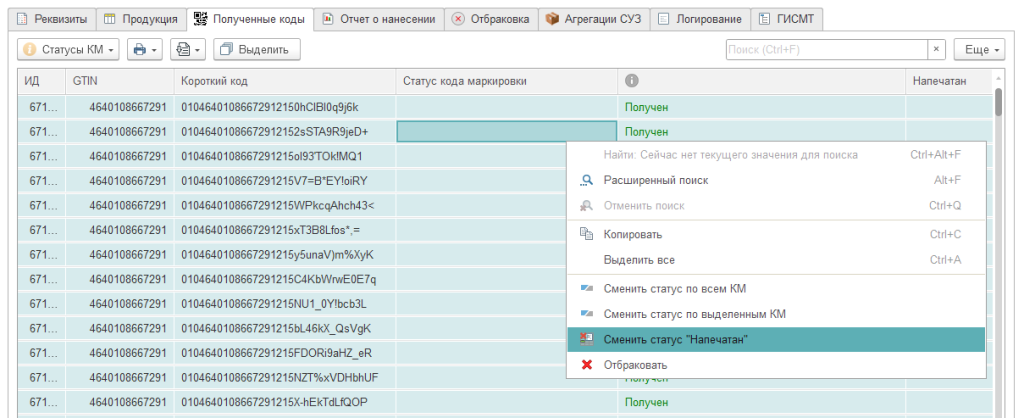Select code ending xT3B8Lfos*,= cell
Screen dimensions: 1024x418
285,230
